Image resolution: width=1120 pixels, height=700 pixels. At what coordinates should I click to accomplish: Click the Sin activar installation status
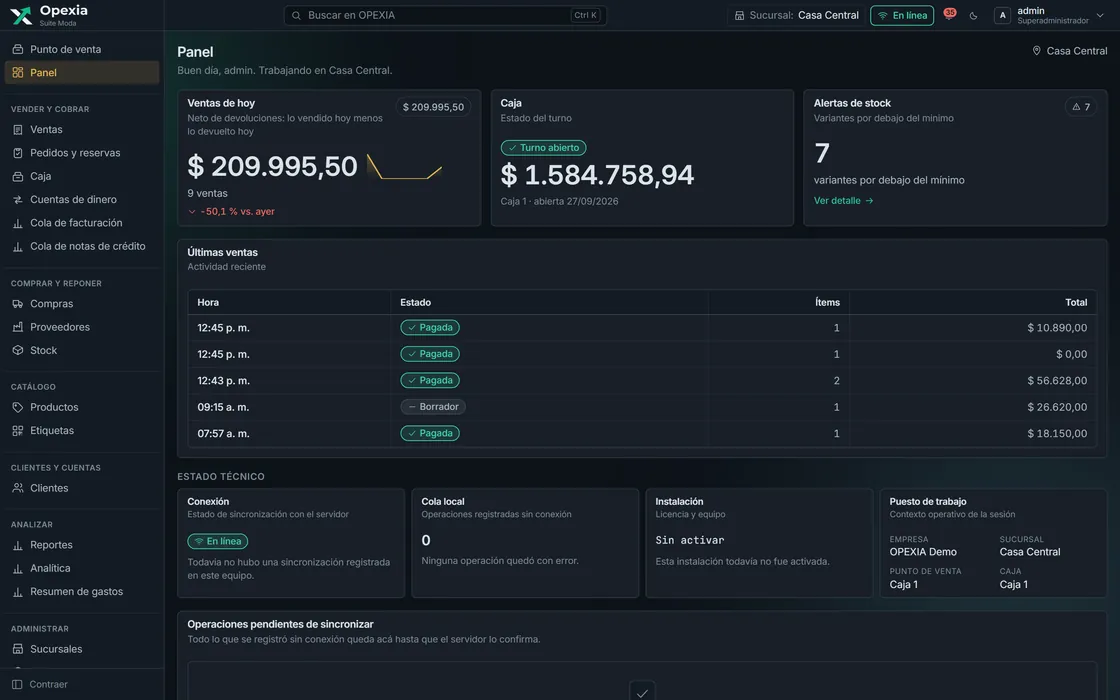pos(689,541)
